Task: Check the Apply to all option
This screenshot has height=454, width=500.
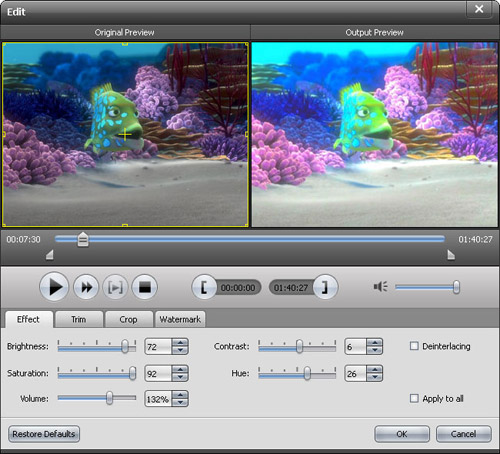Action: click(x=414, y=398)
